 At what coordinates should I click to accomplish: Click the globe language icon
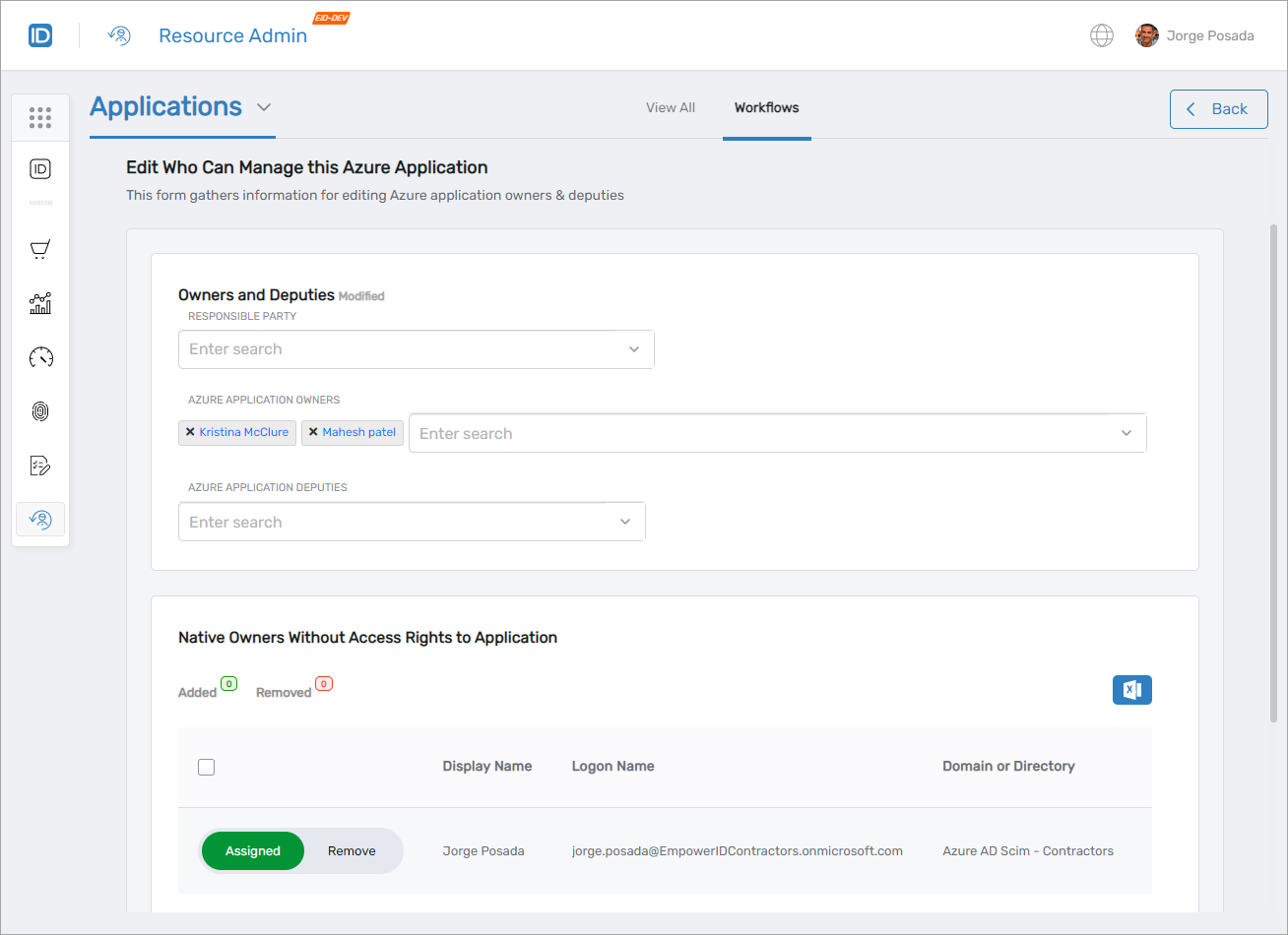pos(1101,36)
